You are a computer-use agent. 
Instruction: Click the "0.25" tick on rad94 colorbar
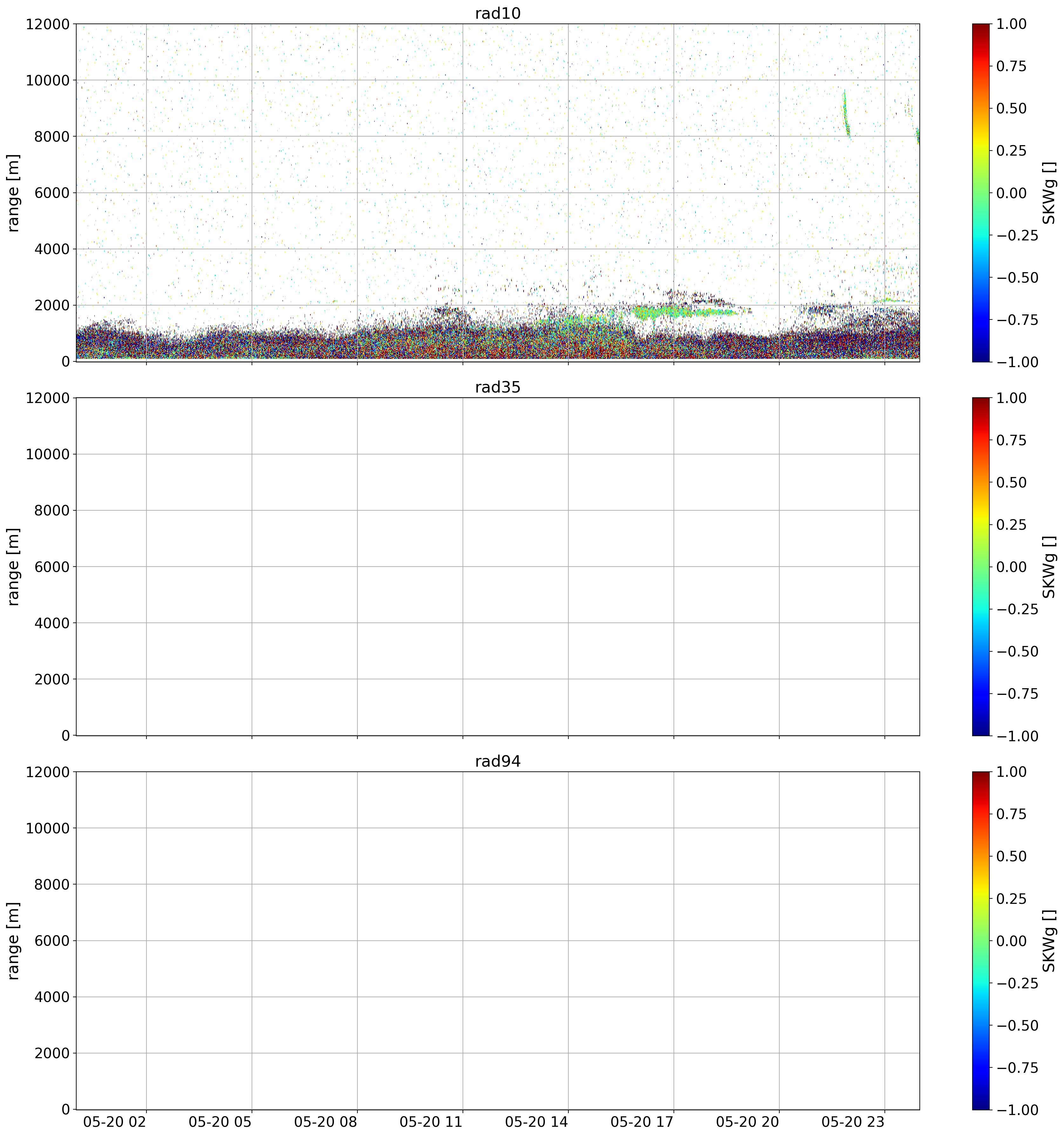(1011, 899)
